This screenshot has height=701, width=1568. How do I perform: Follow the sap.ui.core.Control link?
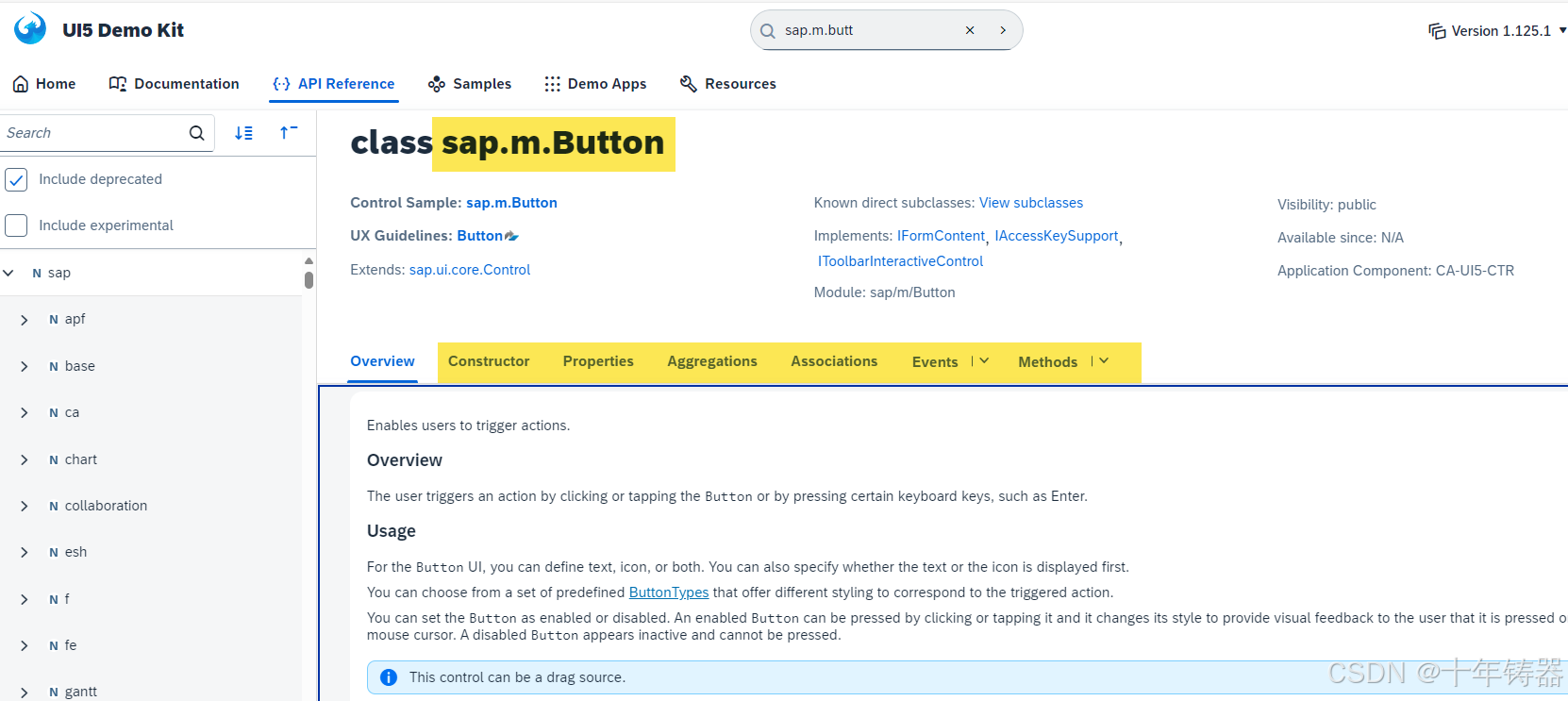pyautogui.click(x=470, y=270)
